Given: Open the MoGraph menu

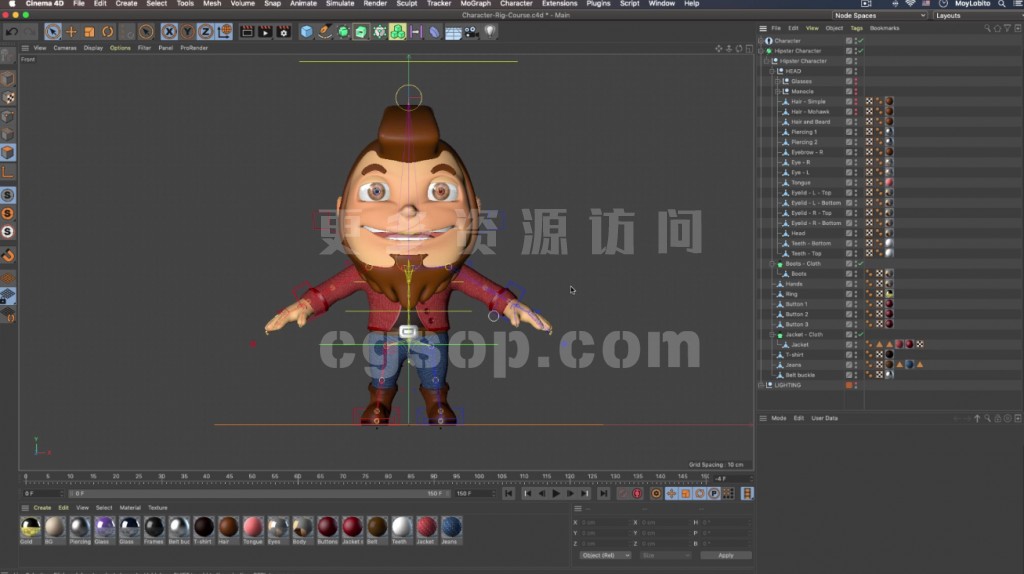Looking at the screenshot, I should tap(475, 4).
